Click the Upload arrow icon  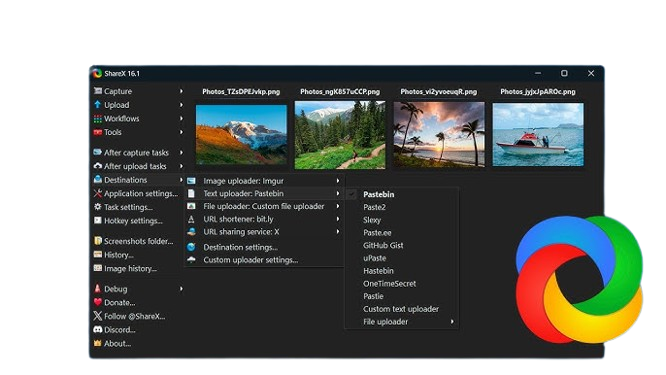click(x=98, y=104)
